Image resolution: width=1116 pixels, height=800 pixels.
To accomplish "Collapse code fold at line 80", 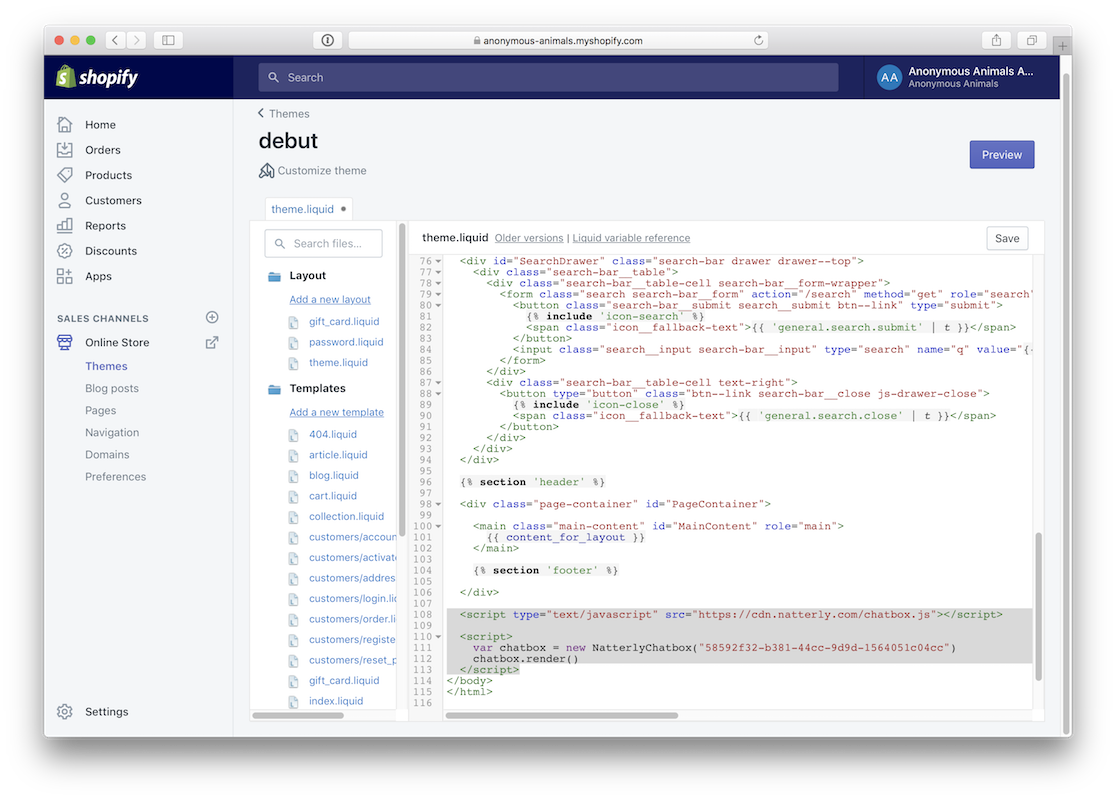I will (438, 305).
